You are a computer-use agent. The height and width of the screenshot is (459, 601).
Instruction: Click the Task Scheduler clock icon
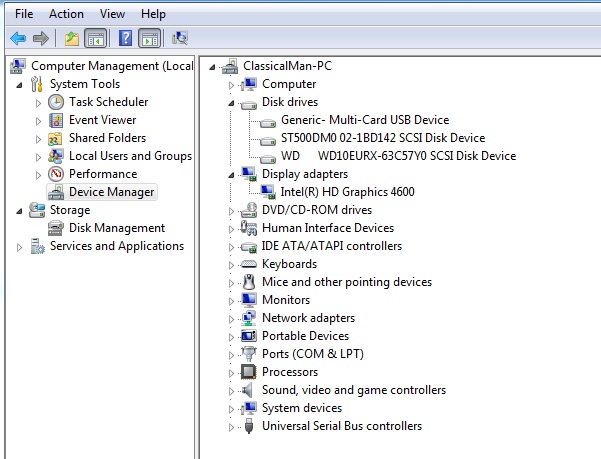pos(56,102)
